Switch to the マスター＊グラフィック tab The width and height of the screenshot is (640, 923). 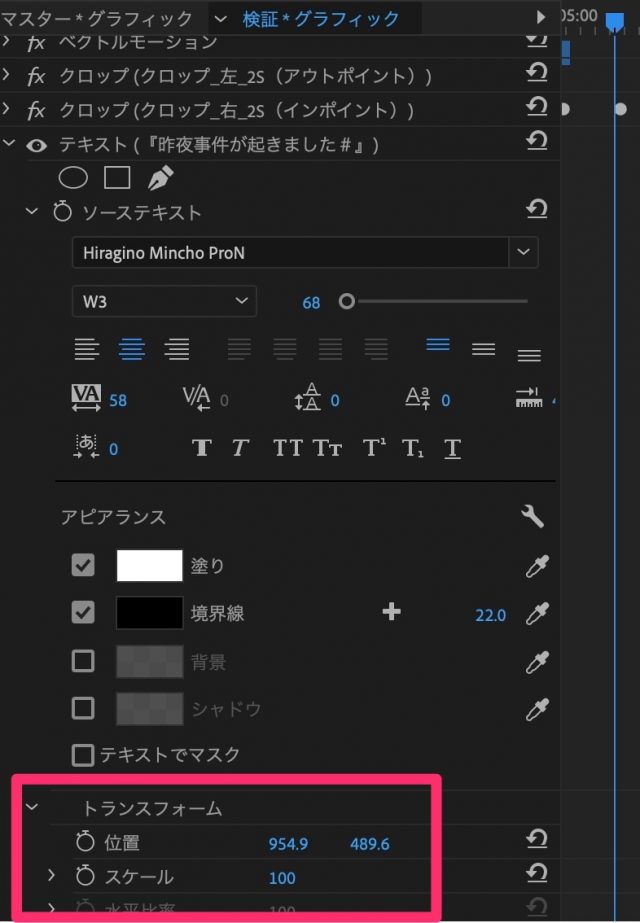pyautogui.click(x=97, y=18)
